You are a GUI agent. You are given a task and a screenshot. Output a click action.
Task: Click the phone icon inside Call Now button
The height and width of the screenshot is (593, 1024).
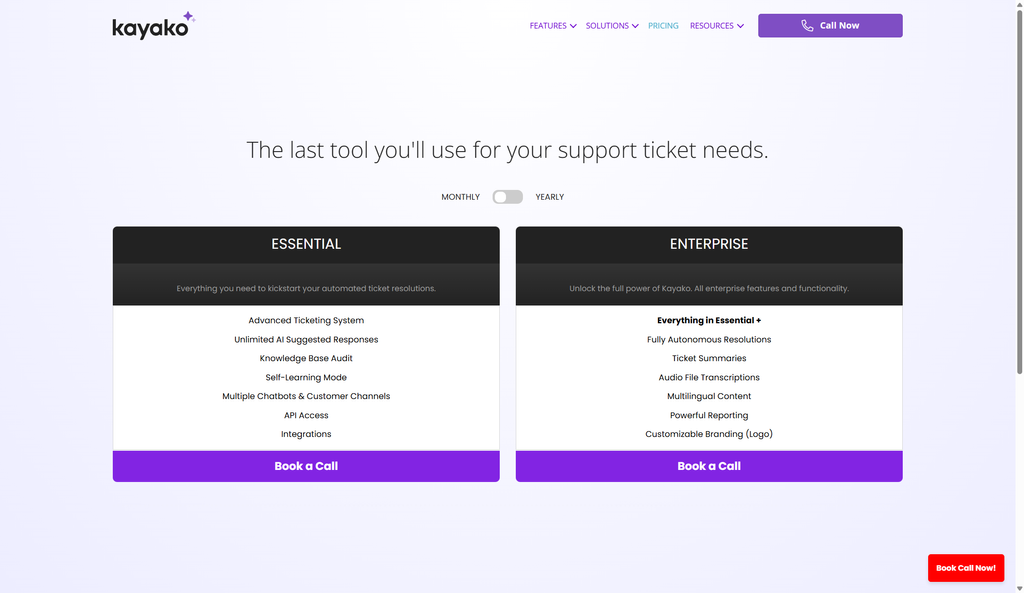coord(806,25)
